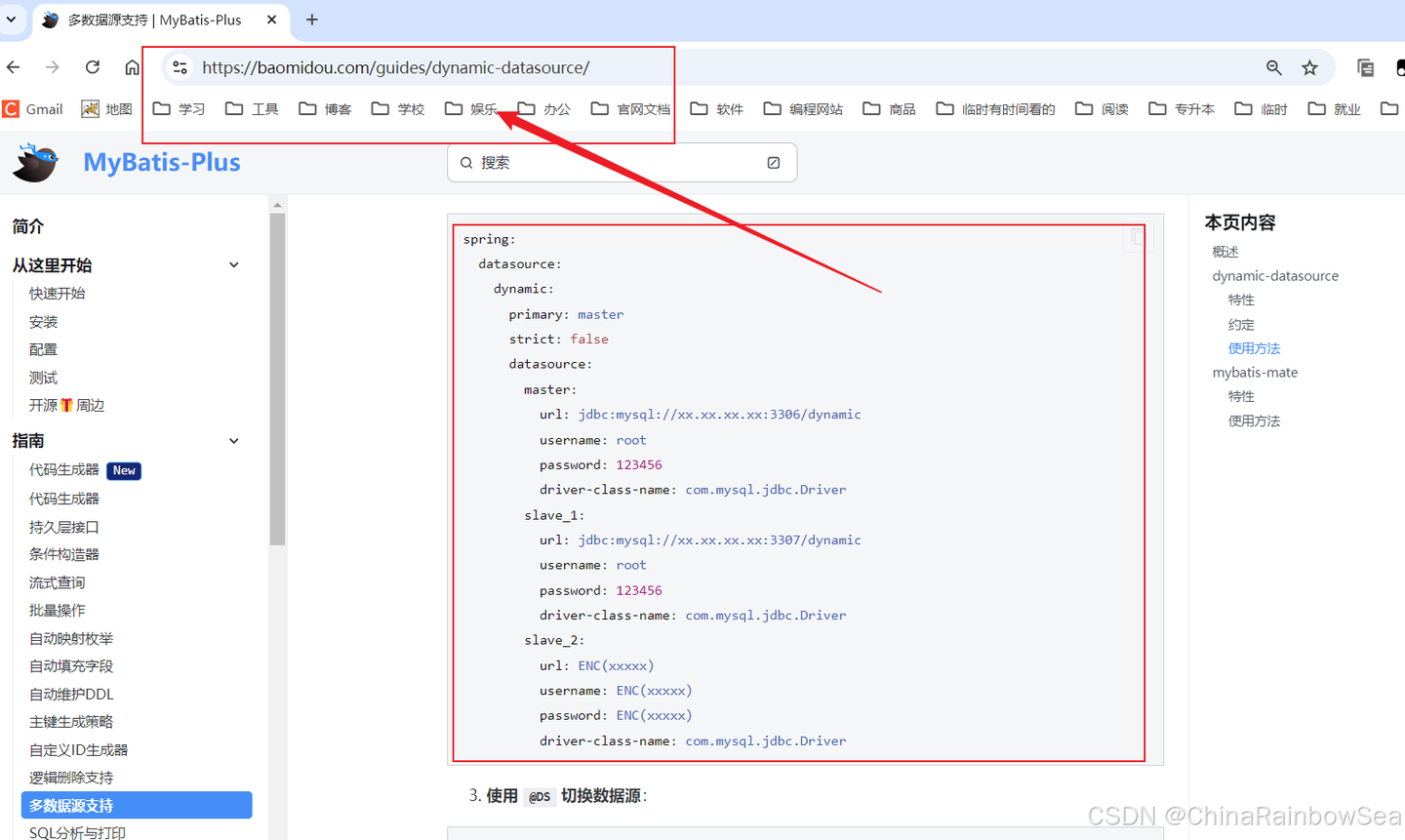
Task: Open the tab list dropdown arrow
Action: (12, 20)
